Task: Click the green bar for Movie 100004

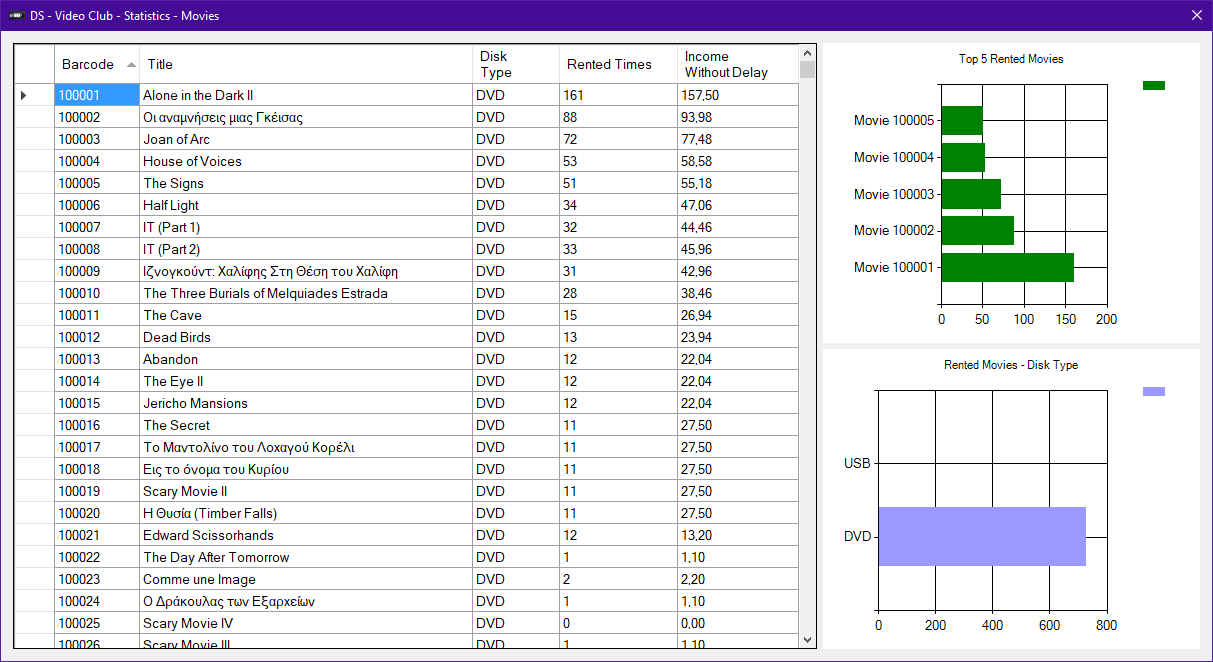Action: click(963, 157)
